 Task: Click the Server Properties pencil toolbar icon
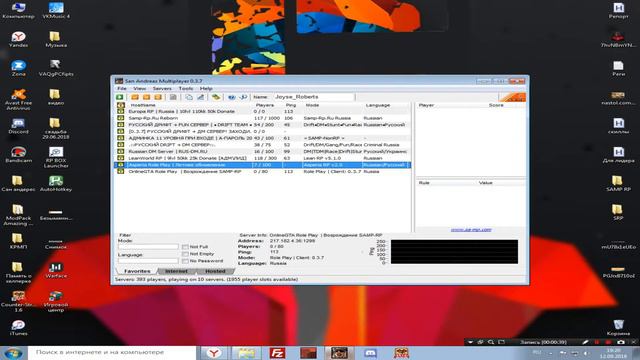coord(200,97)
